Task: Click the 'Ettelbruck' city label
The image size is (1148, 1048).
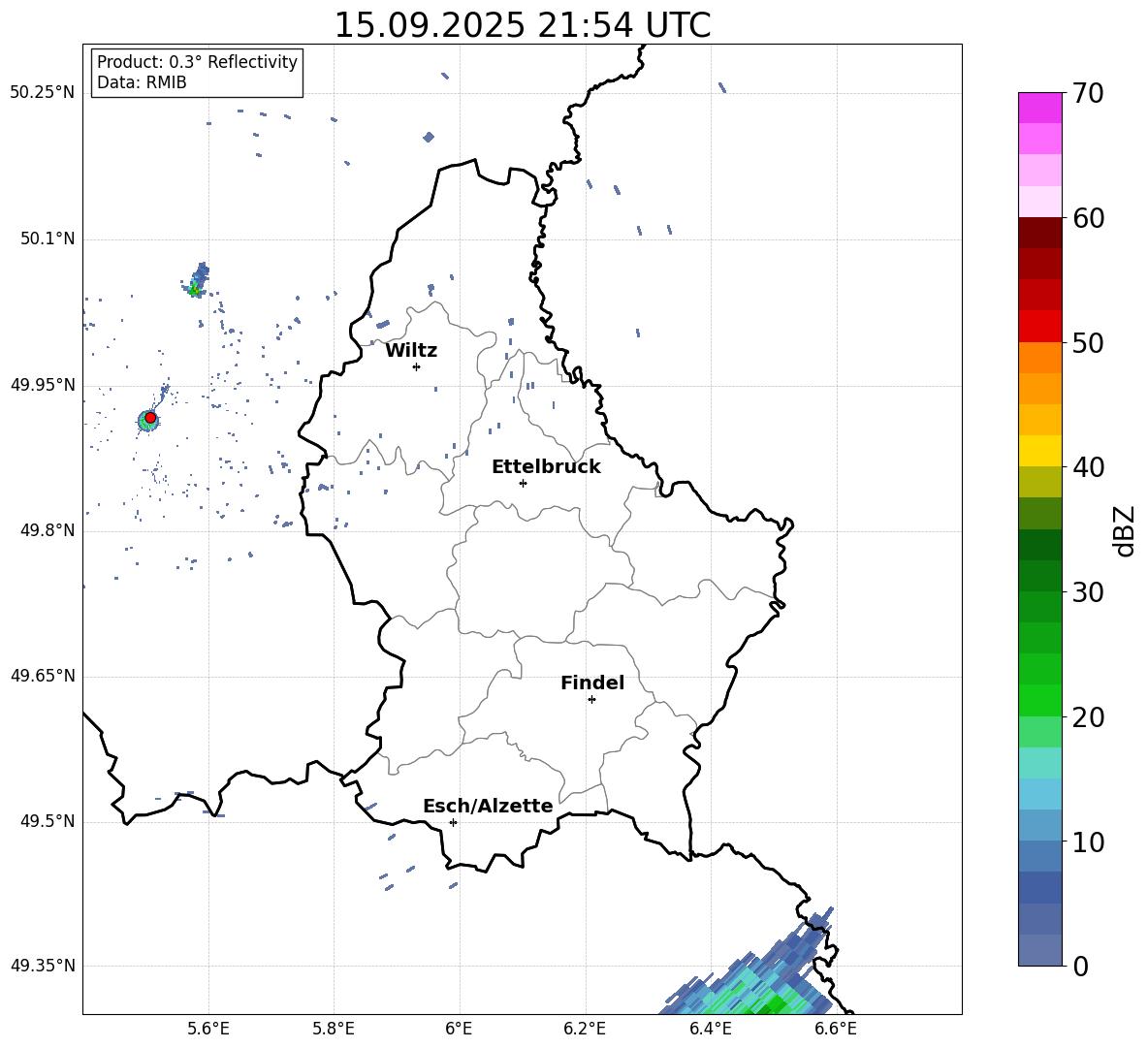Action: (546, 467)
